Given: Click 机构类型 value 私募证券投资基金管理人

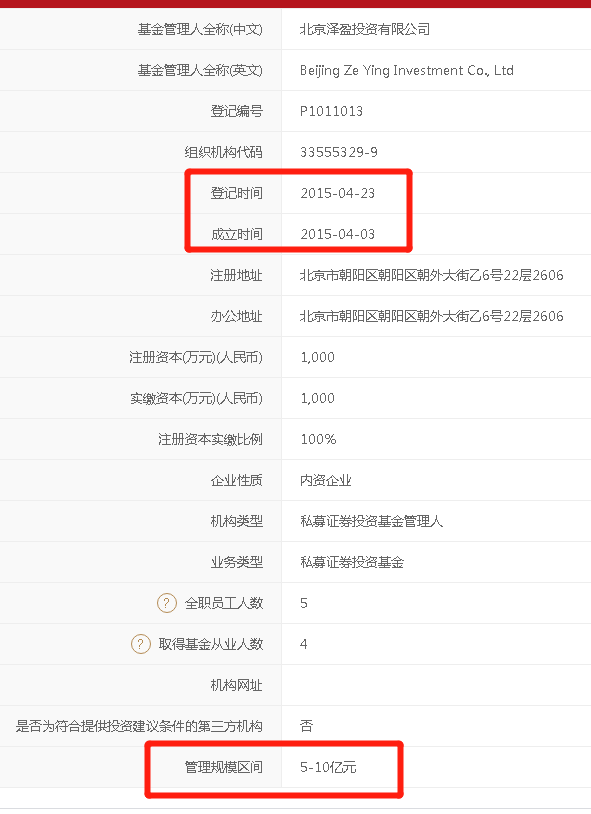Looking at the screenshot, I should coord(371,521).
